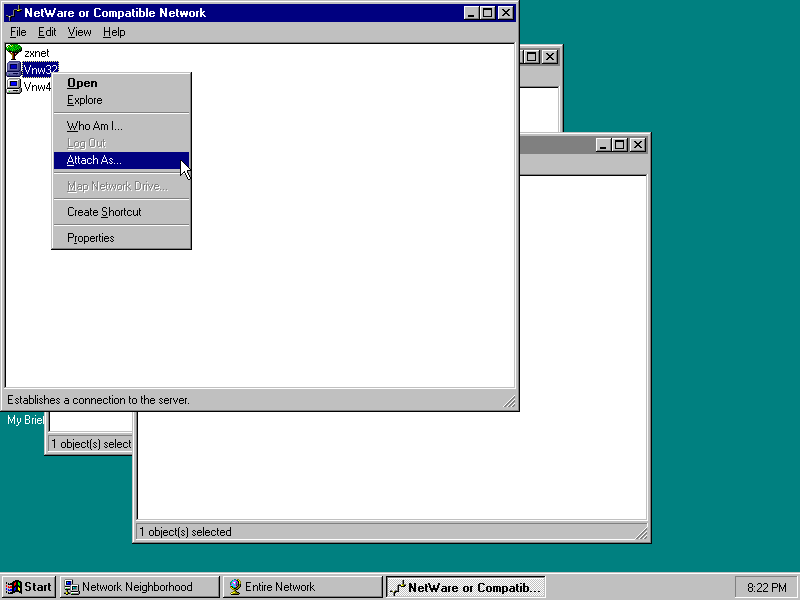
Task: Click the zxnet tree icon
Action: pyautogui.click(x=14, y=52)
